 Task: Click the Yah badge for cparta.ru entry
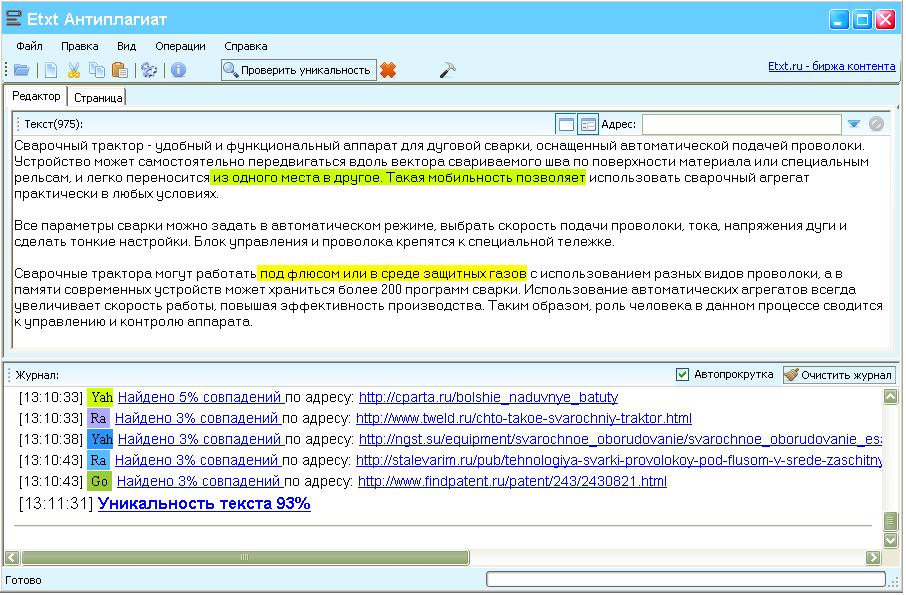pos(101,397)
